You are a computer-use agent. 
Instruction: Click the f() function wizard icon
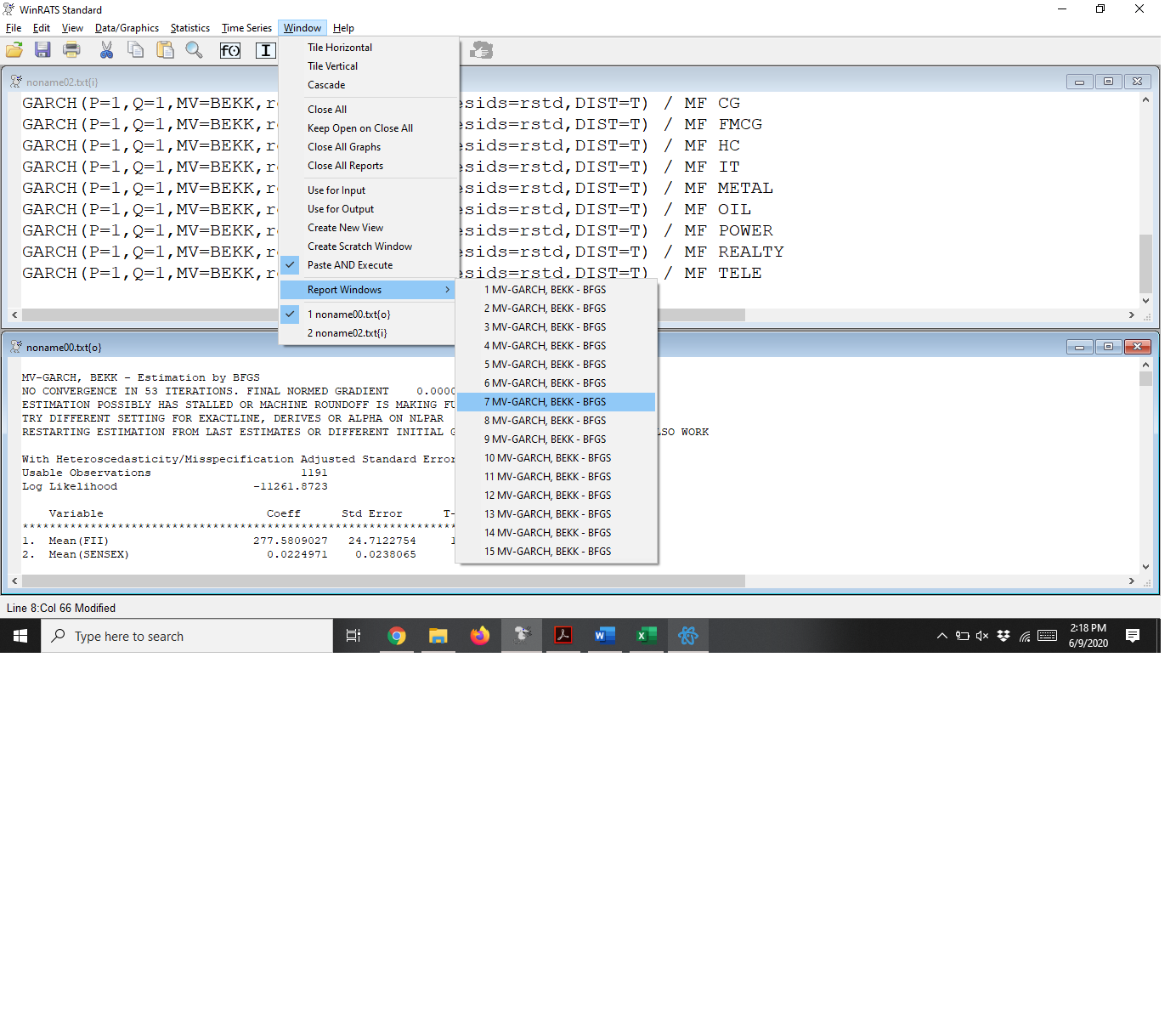coord(230,51)
